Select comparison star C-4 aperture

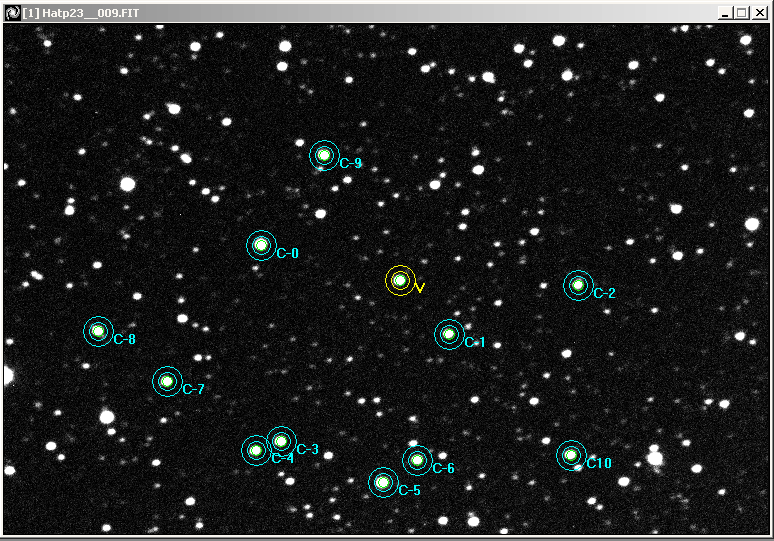[256, 450]
